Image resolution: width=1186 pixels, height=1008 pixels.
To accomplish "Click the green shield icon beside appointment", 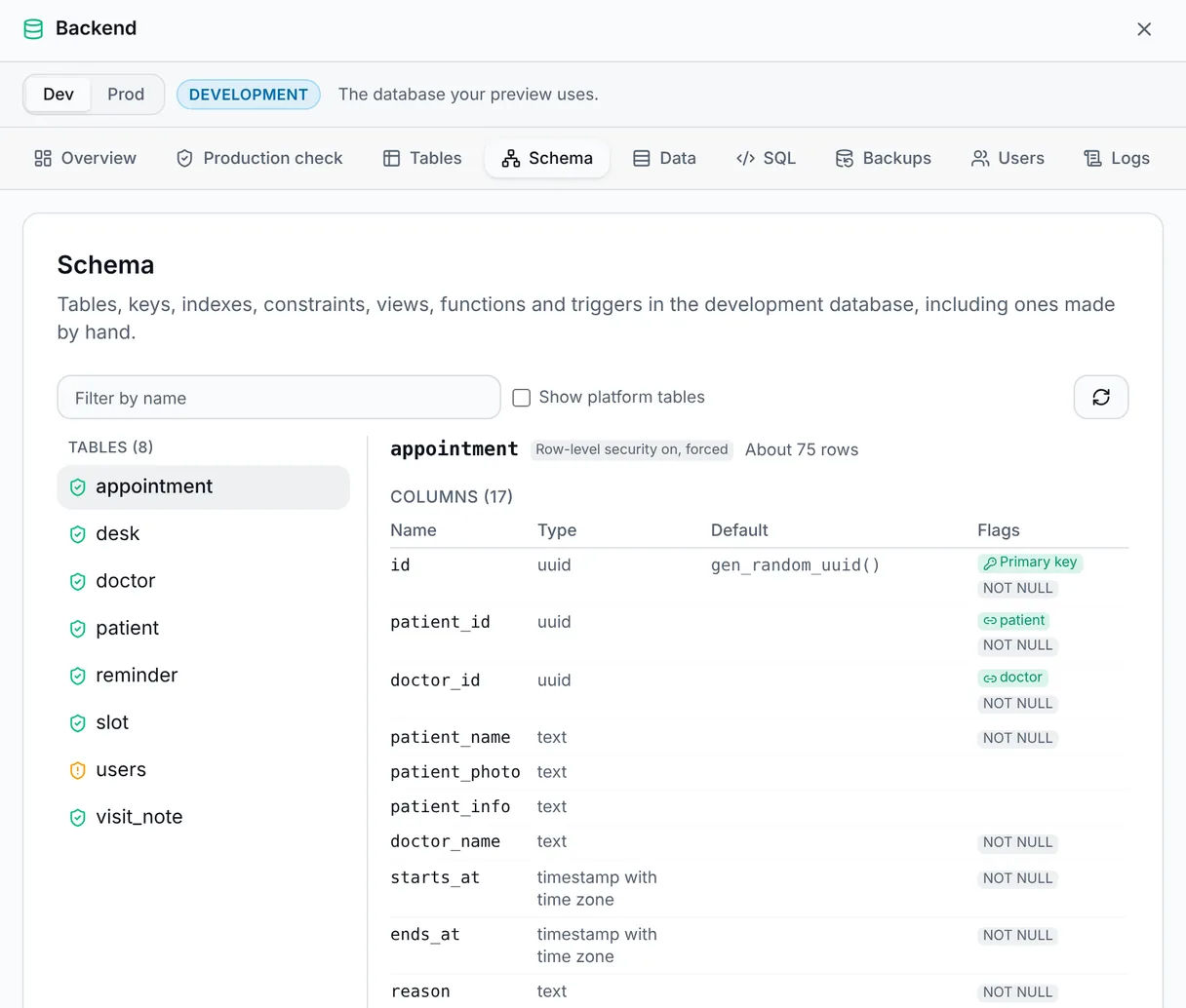I will (78, 487).
